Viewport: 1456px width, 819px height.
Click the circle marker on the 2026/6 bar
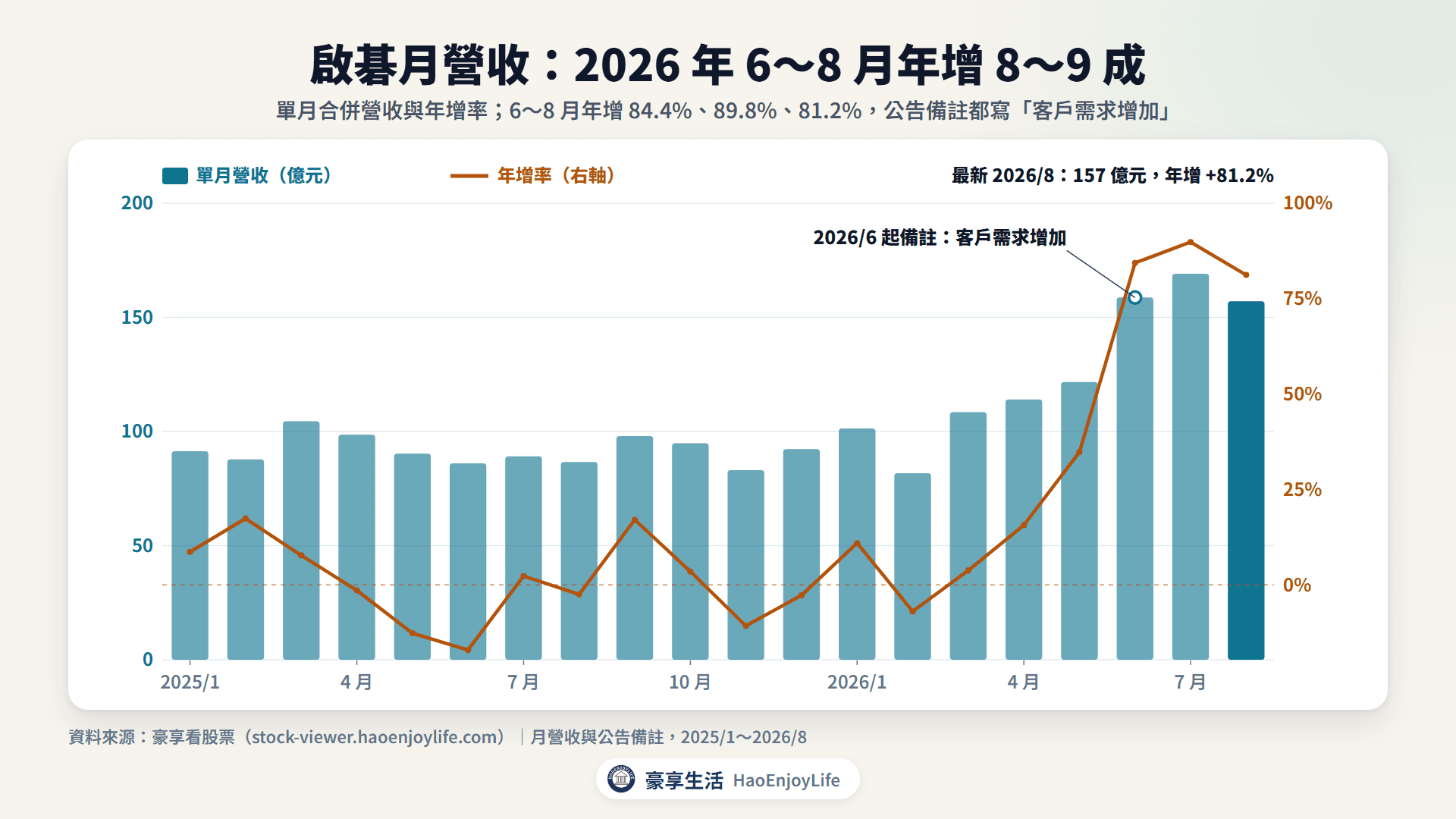click(1135, 297)
